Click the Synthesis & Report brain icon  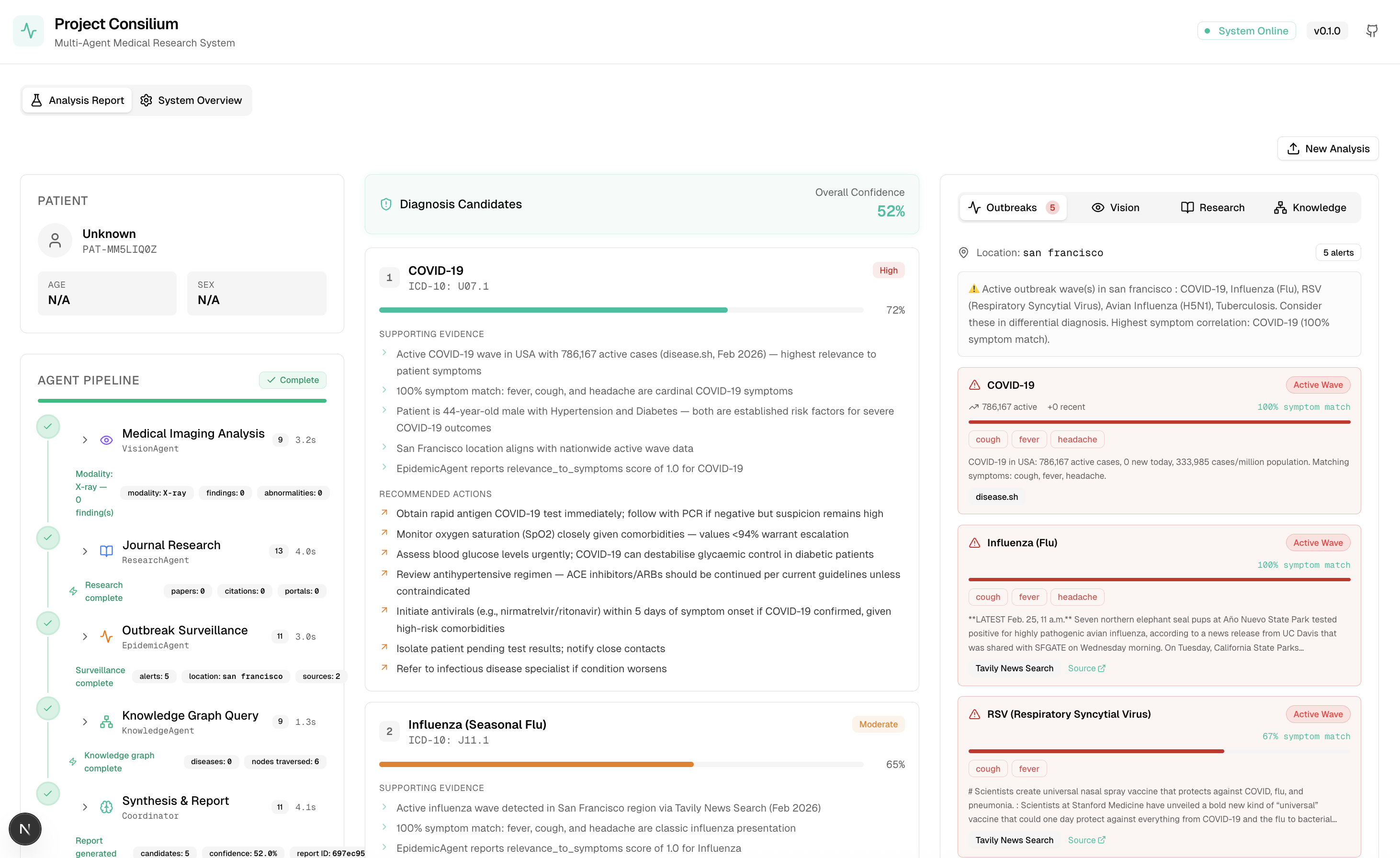click(106, 807)
